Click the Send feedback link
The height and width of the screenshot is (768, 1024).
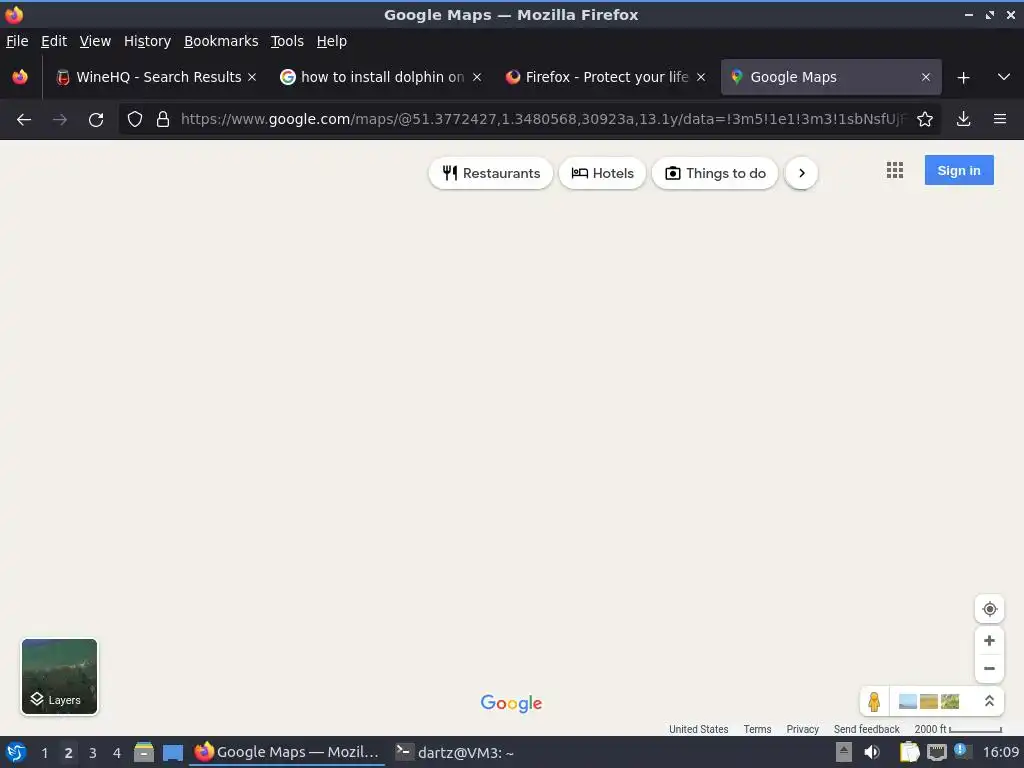pos(866,729)
